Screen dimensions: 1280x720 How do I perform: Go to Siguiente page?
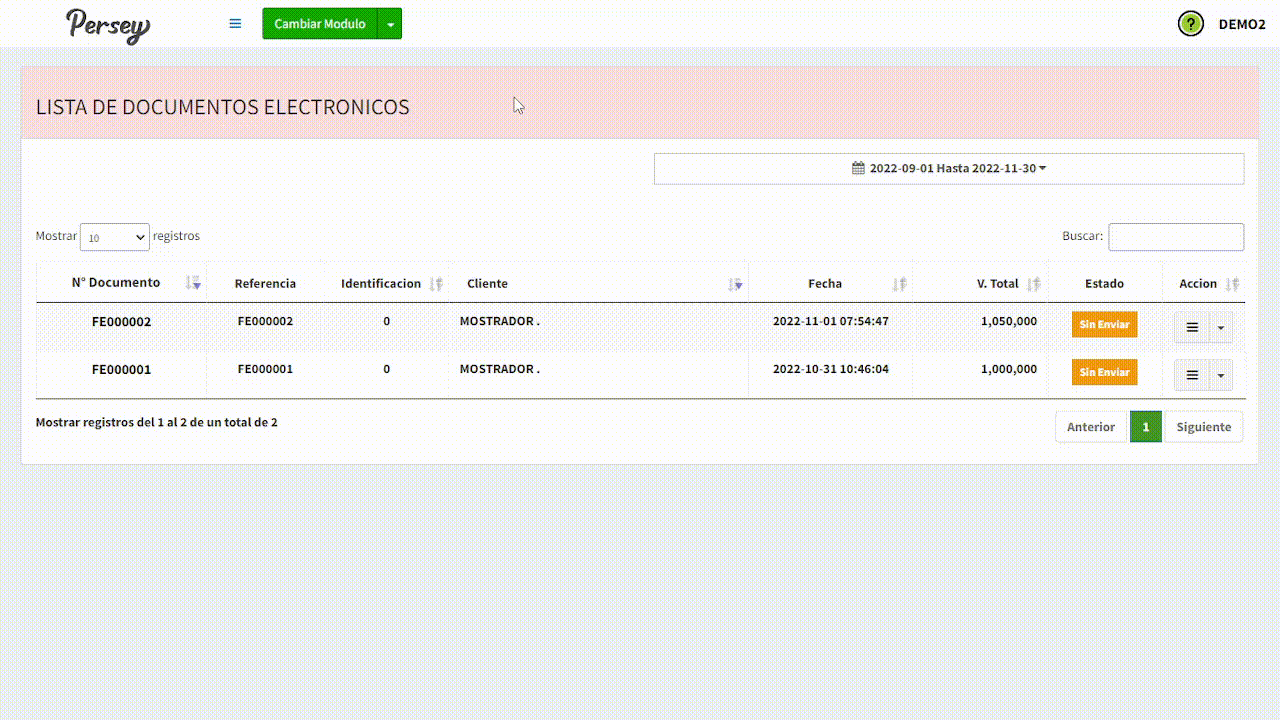tap(1203, 427)
